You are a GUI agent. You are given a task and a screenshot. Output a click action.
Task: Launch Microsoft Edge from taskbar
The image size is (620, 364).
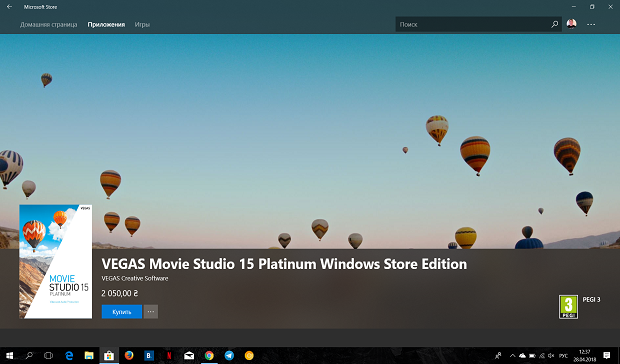(x=69, y=356)
